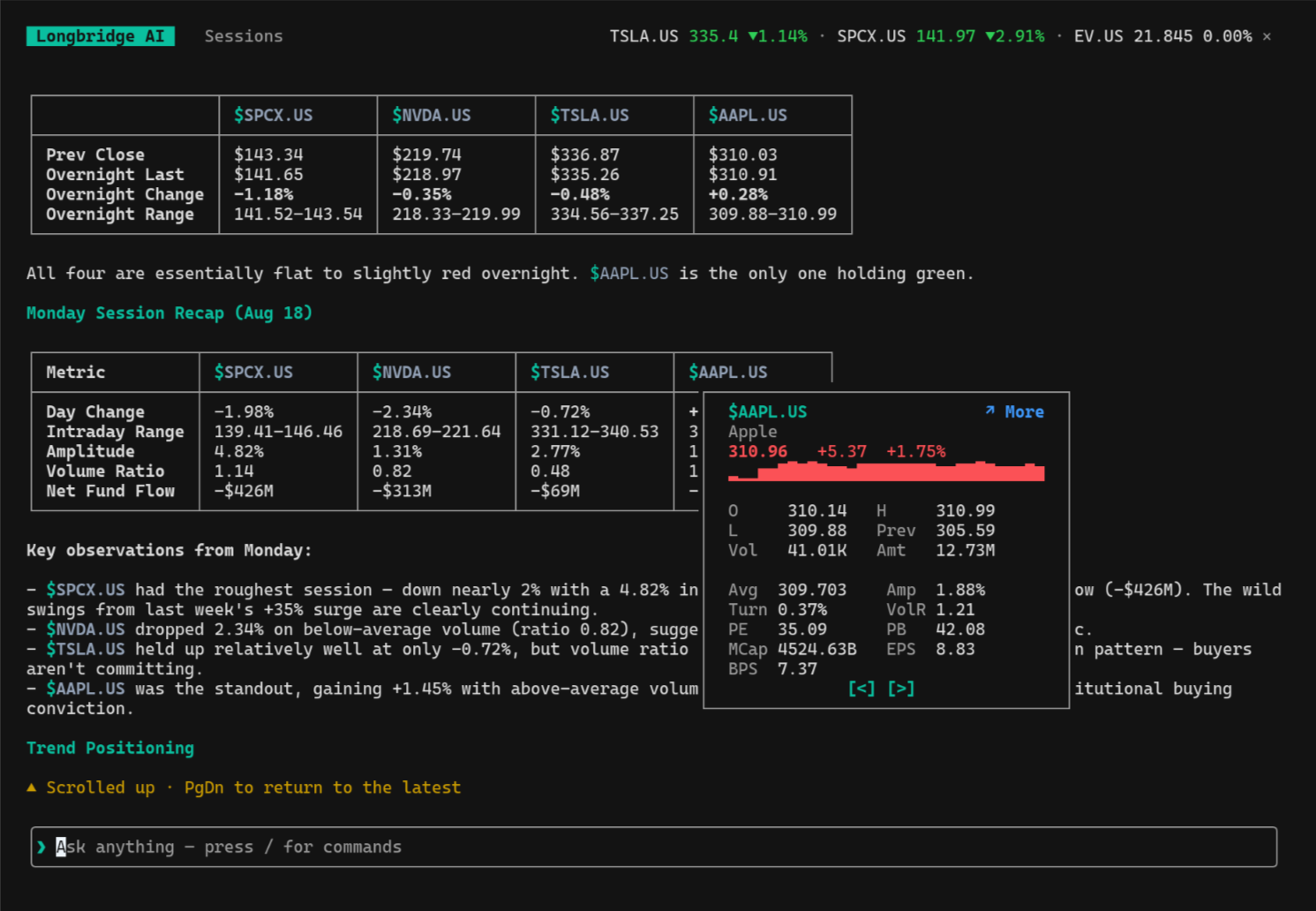Click the 'Apple' company name in the popup
Viewport: 1316px width, 911px height.
pos(753,432)
